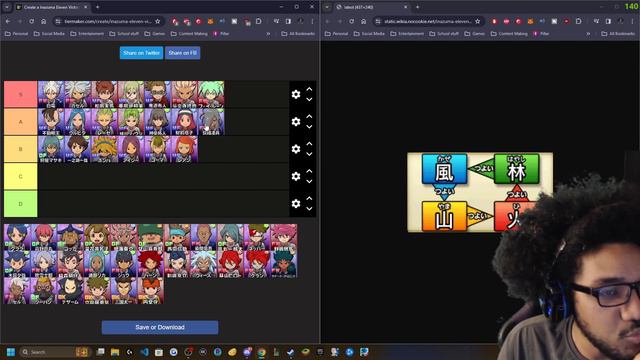Select the wikia image tab in second window
Viewport: 640px width, 360px height.
click(371, 7)
